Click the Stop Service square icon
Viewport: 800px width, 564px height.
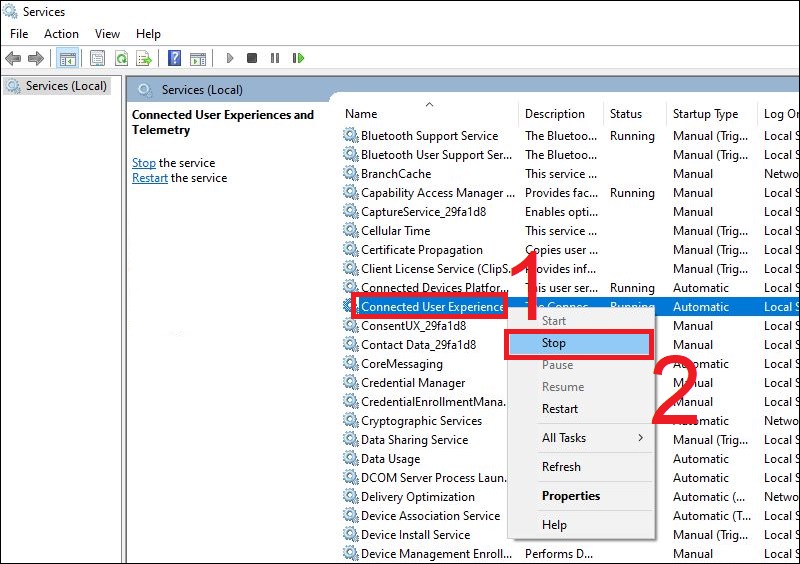tap(252, 58)
